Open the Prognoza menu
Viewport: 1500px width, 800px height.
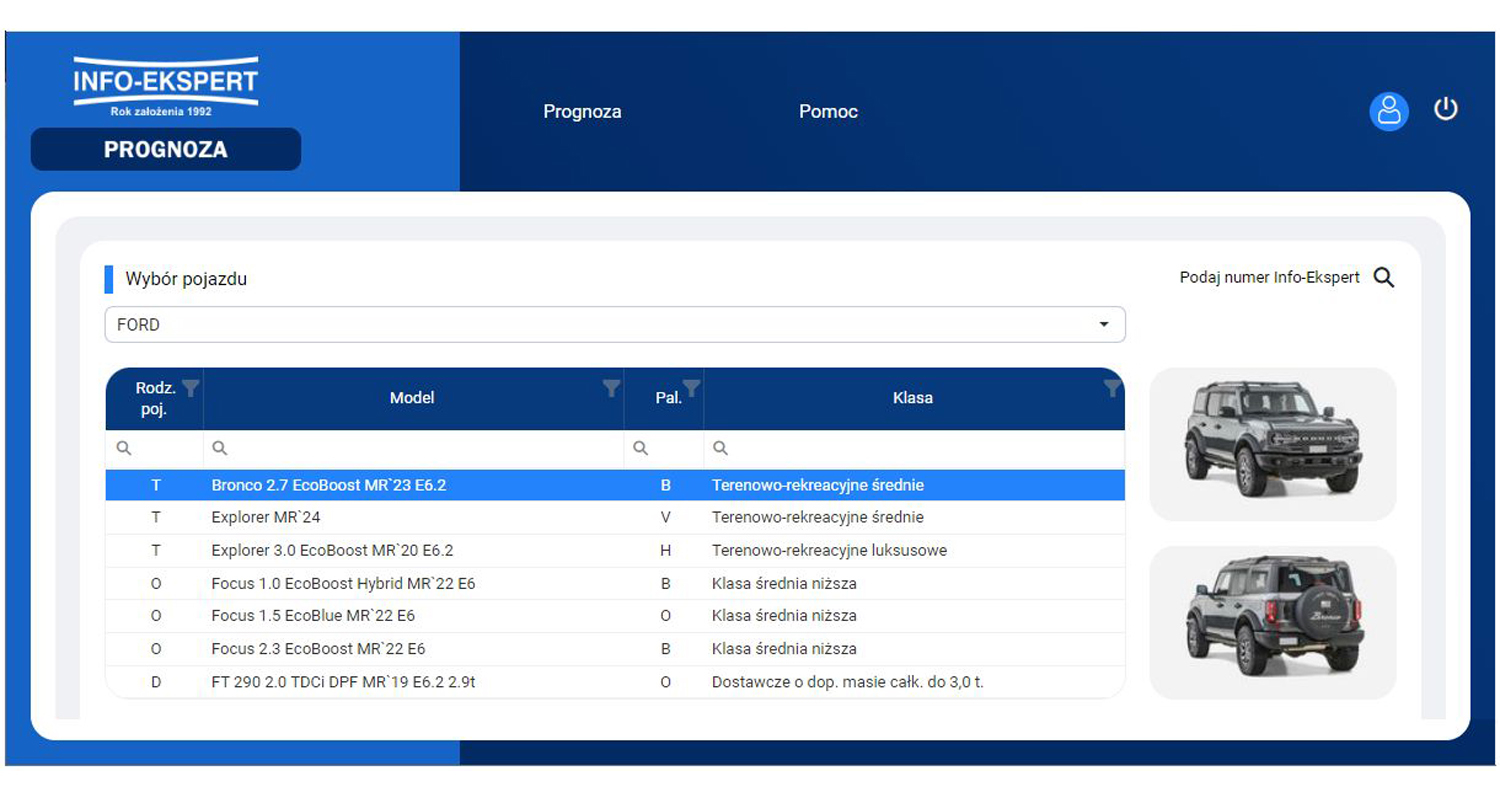coord(582,112)
